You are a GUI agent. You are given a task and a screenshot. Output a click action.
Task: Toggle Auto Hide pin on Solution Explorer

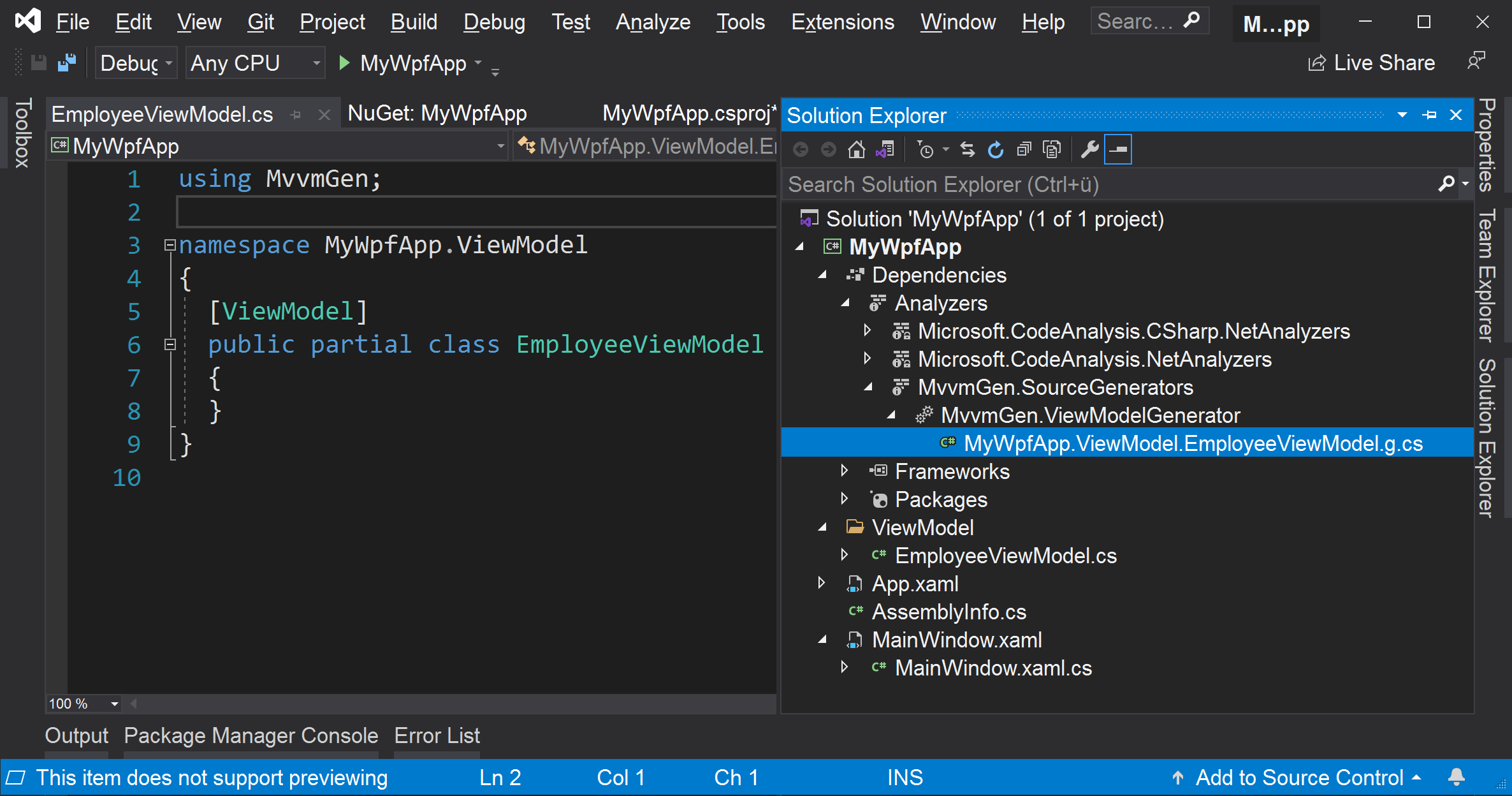click(1429, 115)
